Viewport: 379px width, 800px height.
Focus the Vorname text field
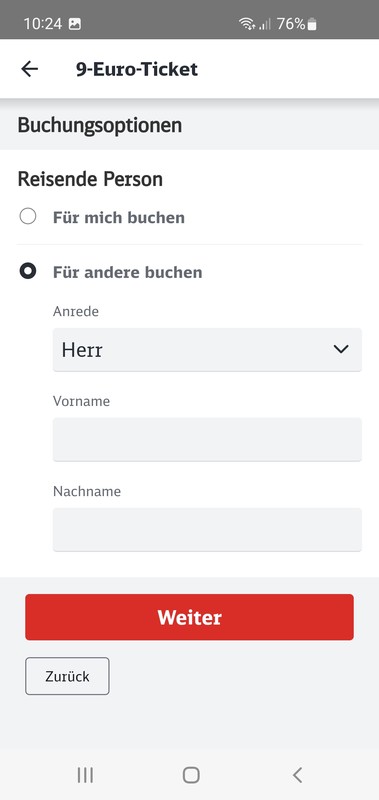(x=207, y=439)
